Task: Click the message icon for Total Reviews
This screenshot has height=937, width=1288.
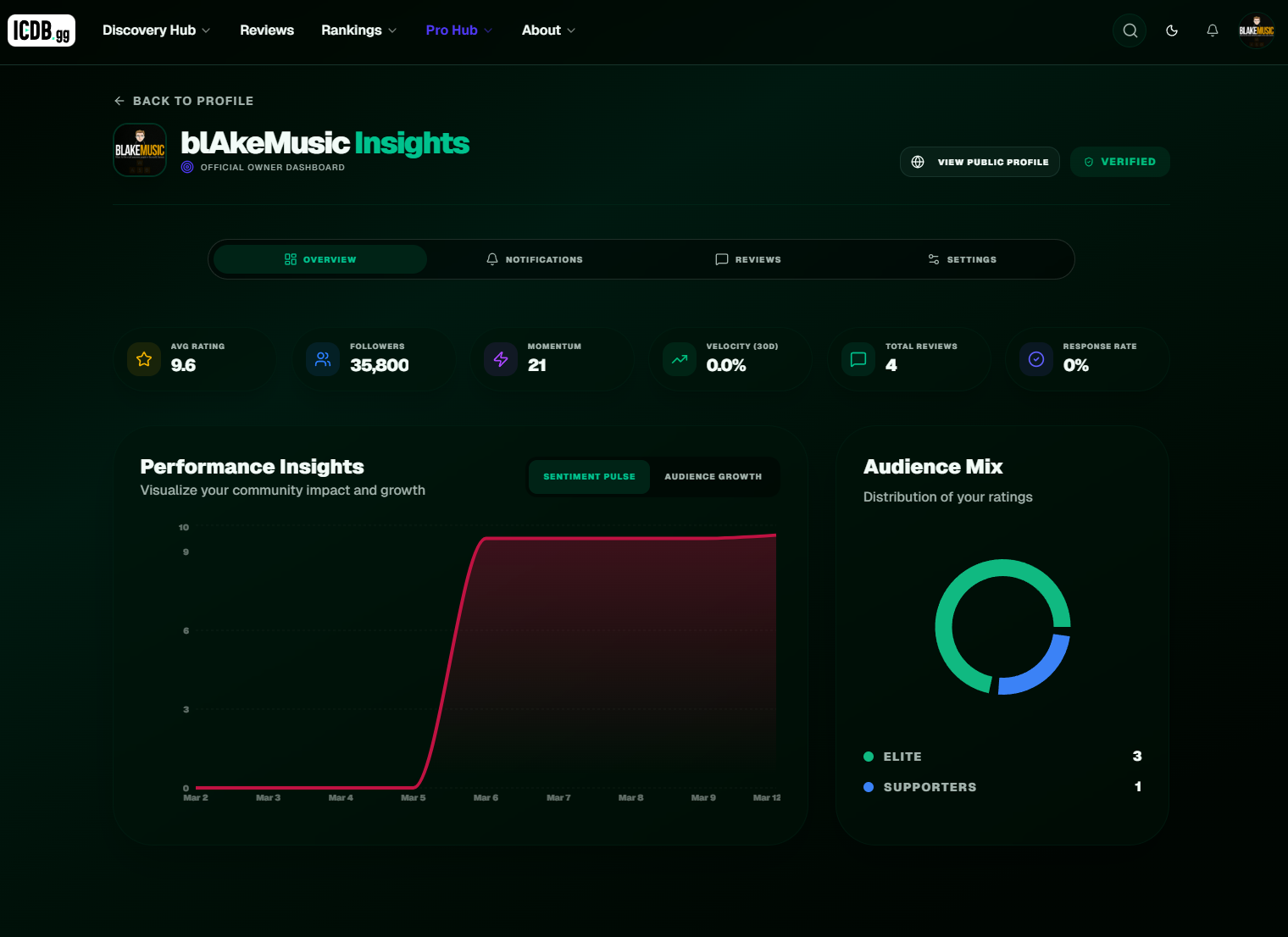Action: pos(858,359)
